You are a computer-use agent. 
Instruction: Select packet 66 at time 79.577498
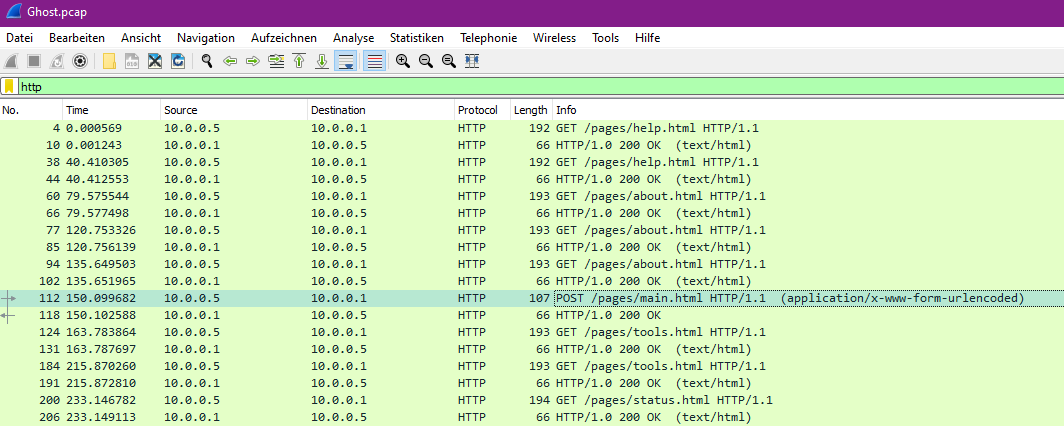(x=532, y=213)
